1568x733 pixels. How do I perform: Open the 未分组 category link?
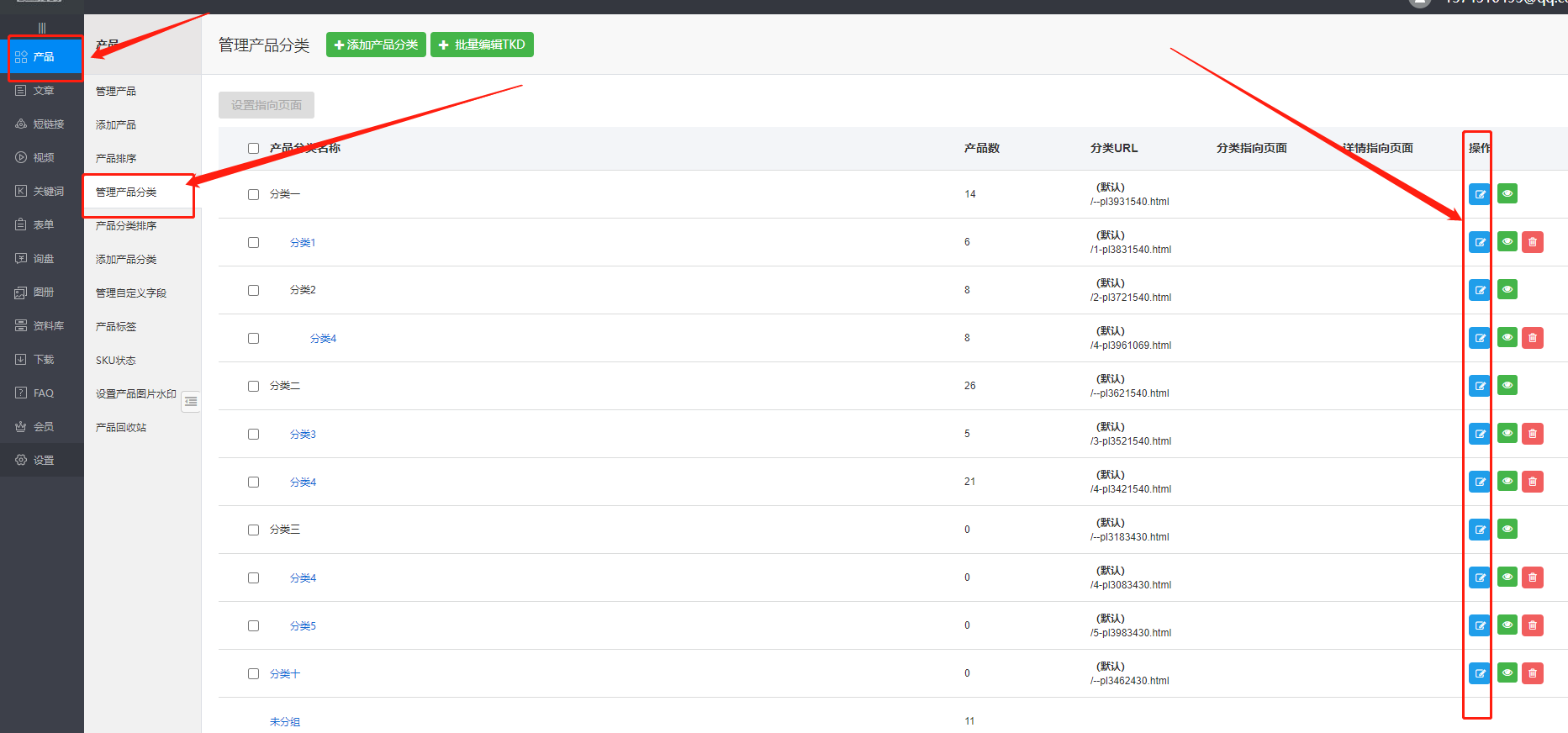284,721
